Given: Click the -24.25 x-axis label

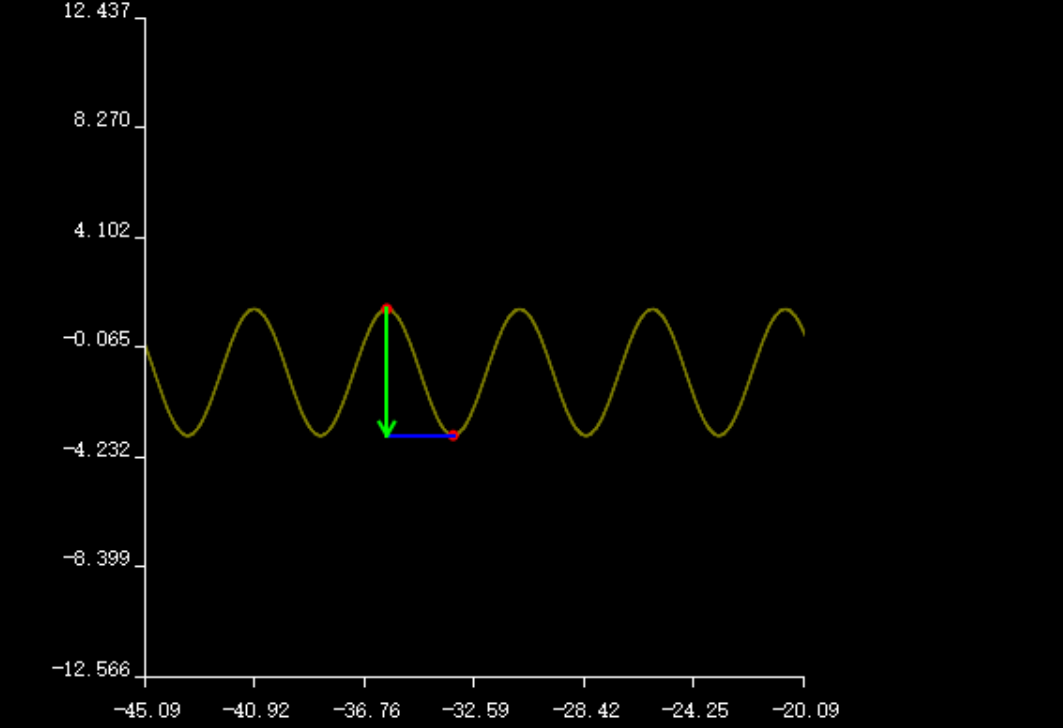Looking at the screenshot, I should click(695, 710).
